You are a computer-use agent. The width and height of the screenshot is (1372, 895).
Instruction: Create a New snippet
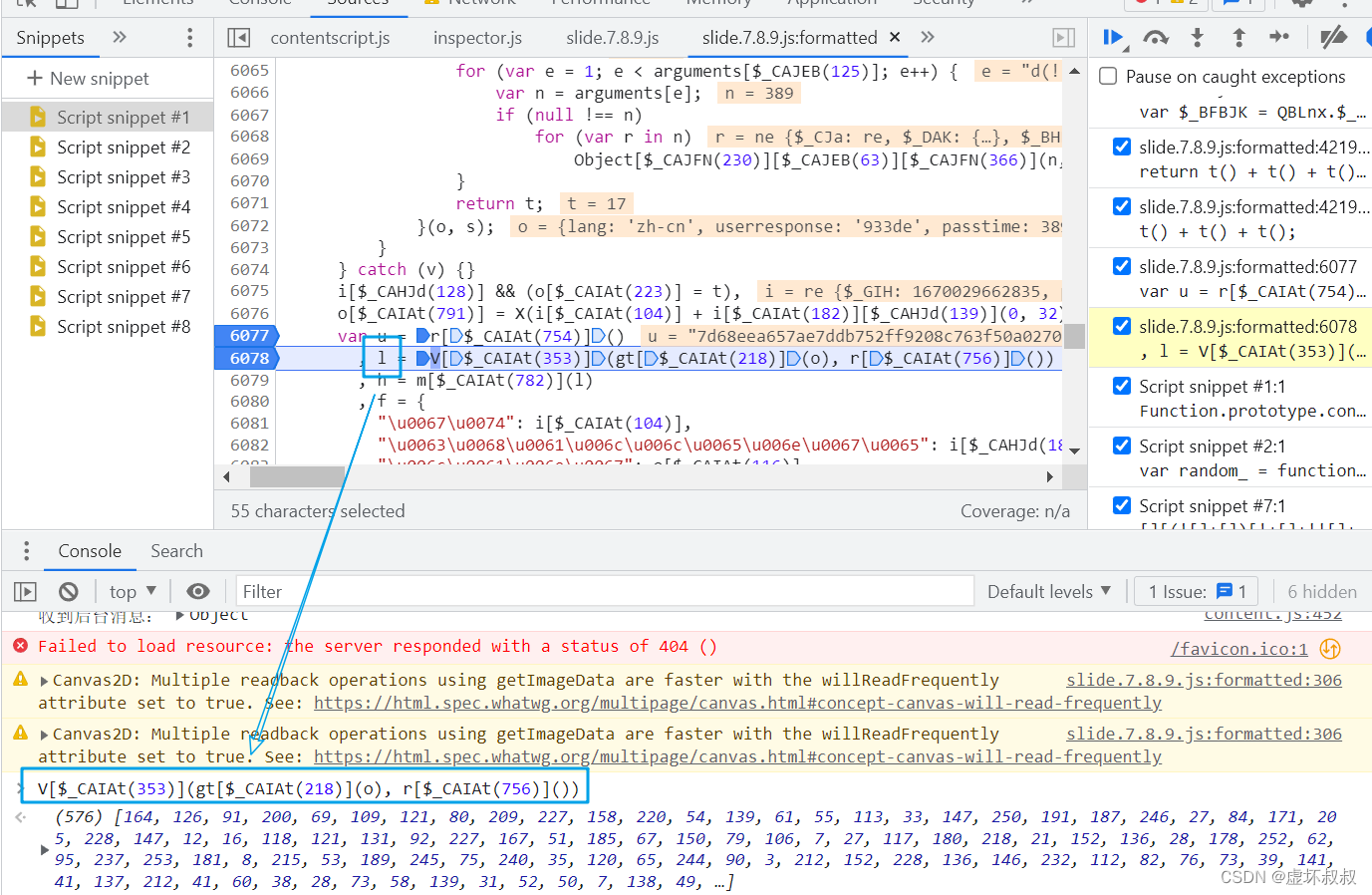pos(88,78)
